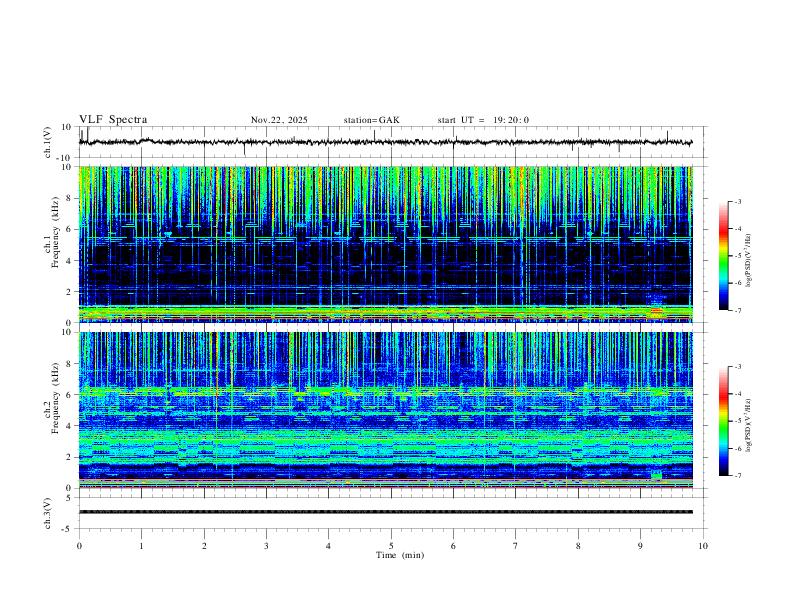Click the 'VLF Spectra' title text

click(113, 120)
